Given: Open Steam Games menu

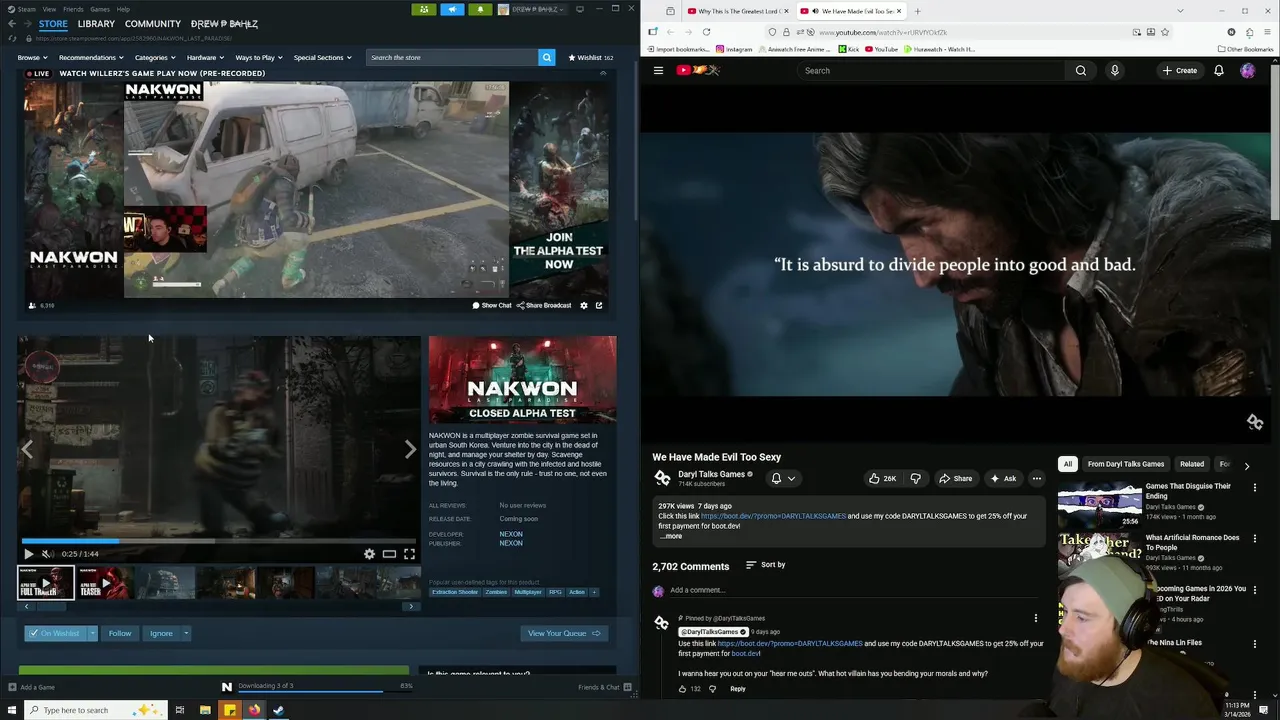Looking at the screenshot, I should pos(100,9).
